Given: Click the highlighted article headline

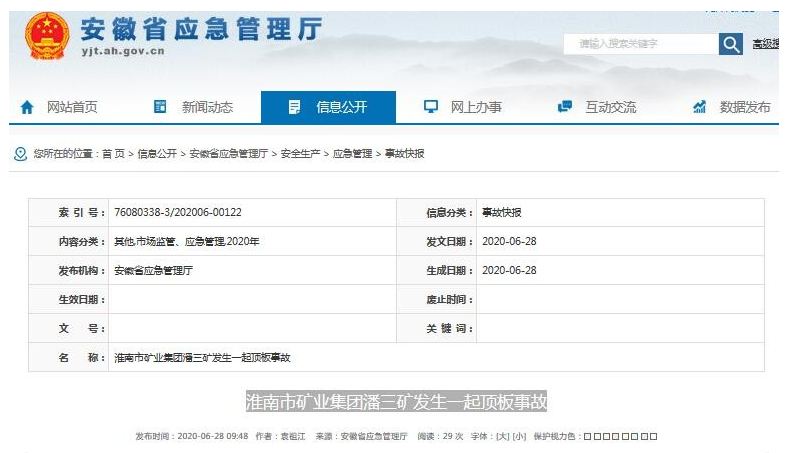Looking at the screenshot, I should 397,402.
